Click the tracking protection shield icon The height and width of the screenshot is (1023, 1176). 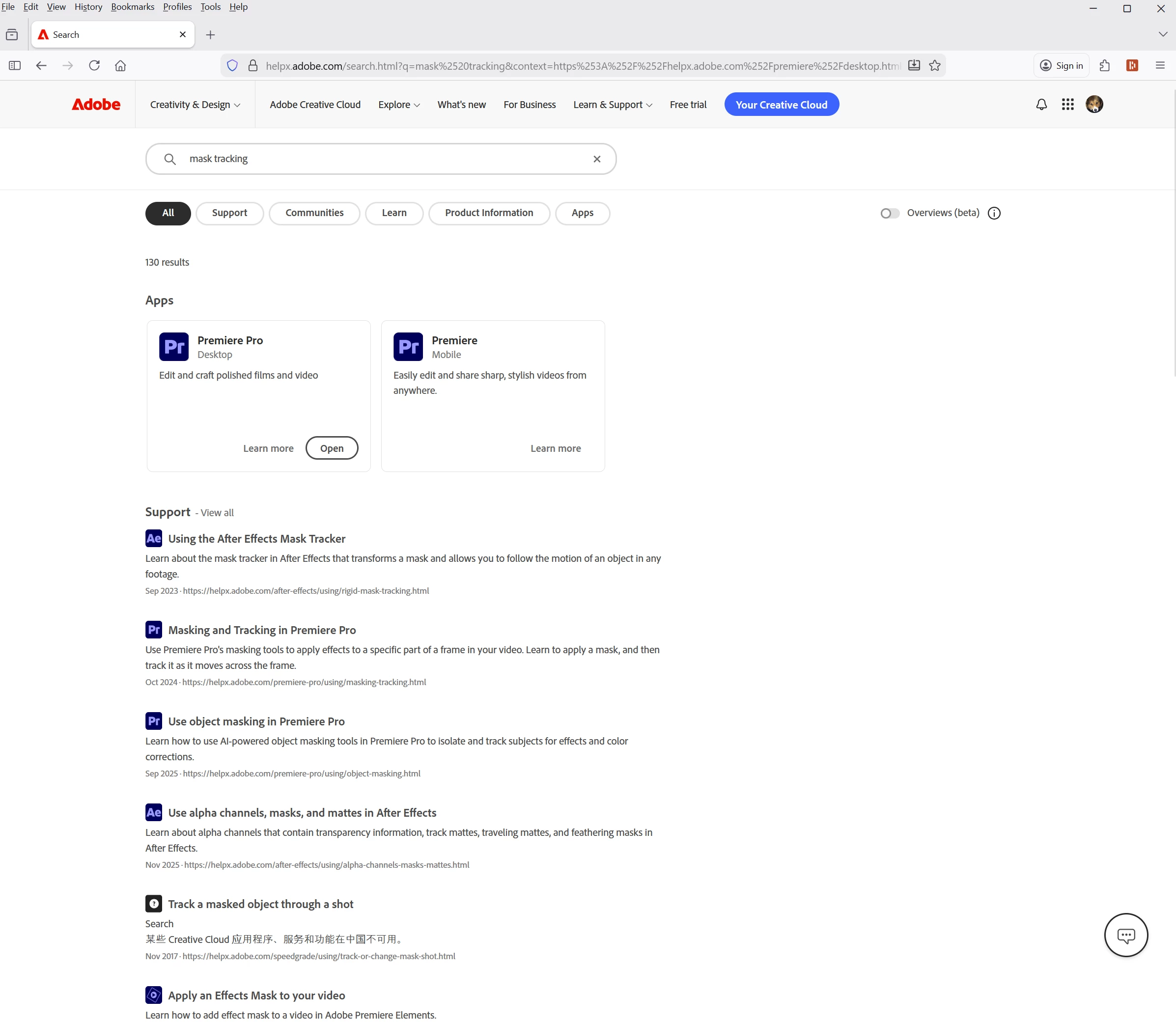point(232,66)
